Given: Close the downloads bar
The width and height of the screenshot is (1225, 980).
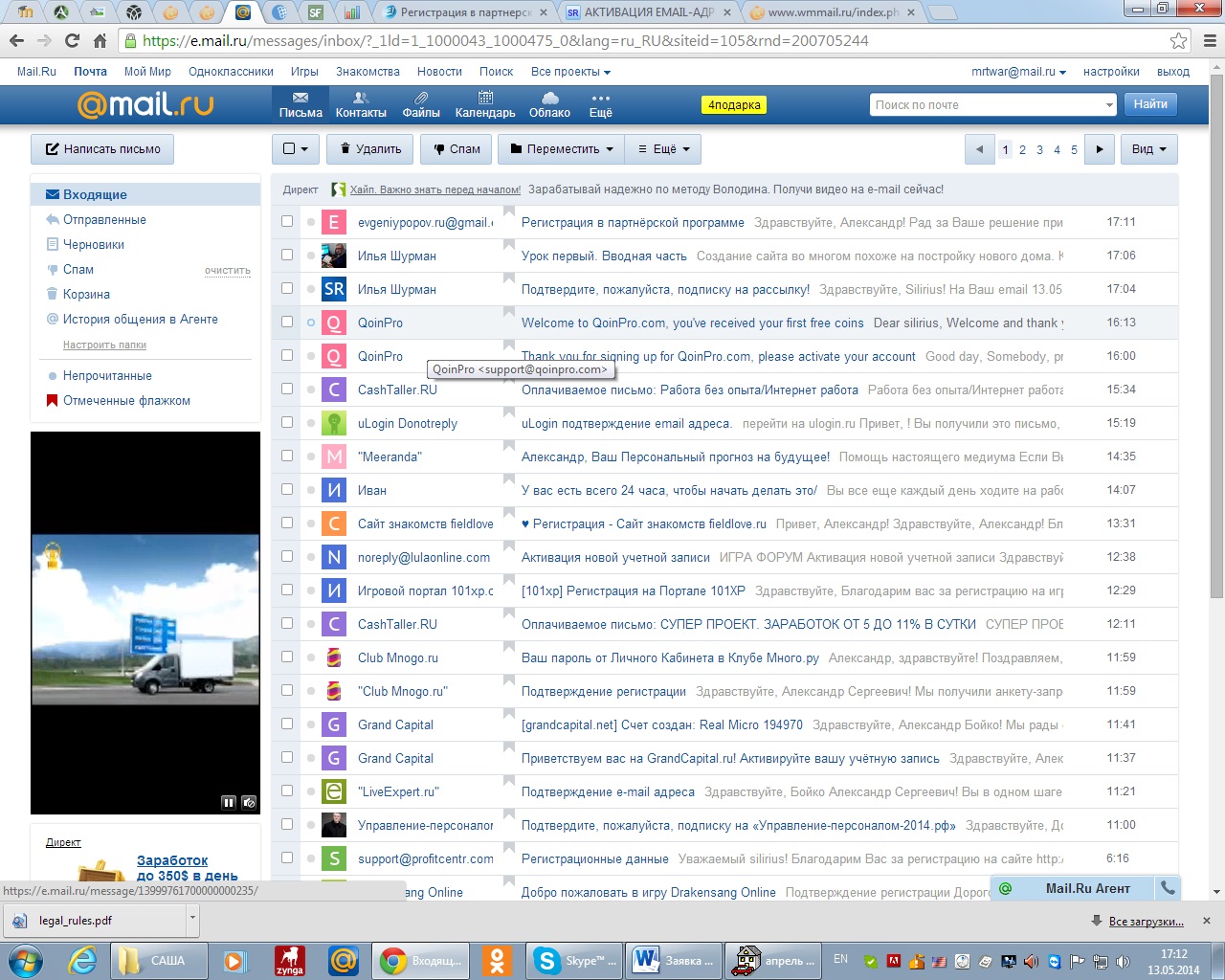Looking at the screenshot, I should click(x=1207, y=921).
